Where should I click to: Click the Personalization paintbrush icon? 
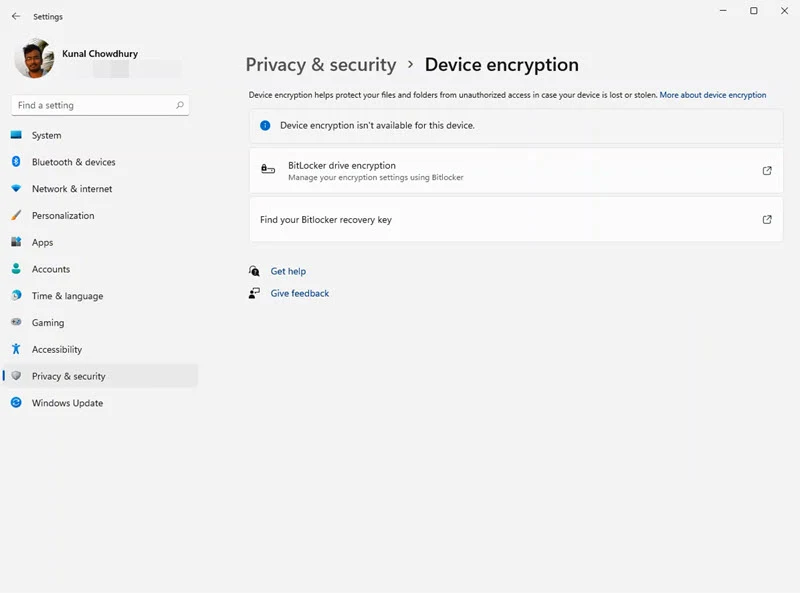(x=16, y=215)
